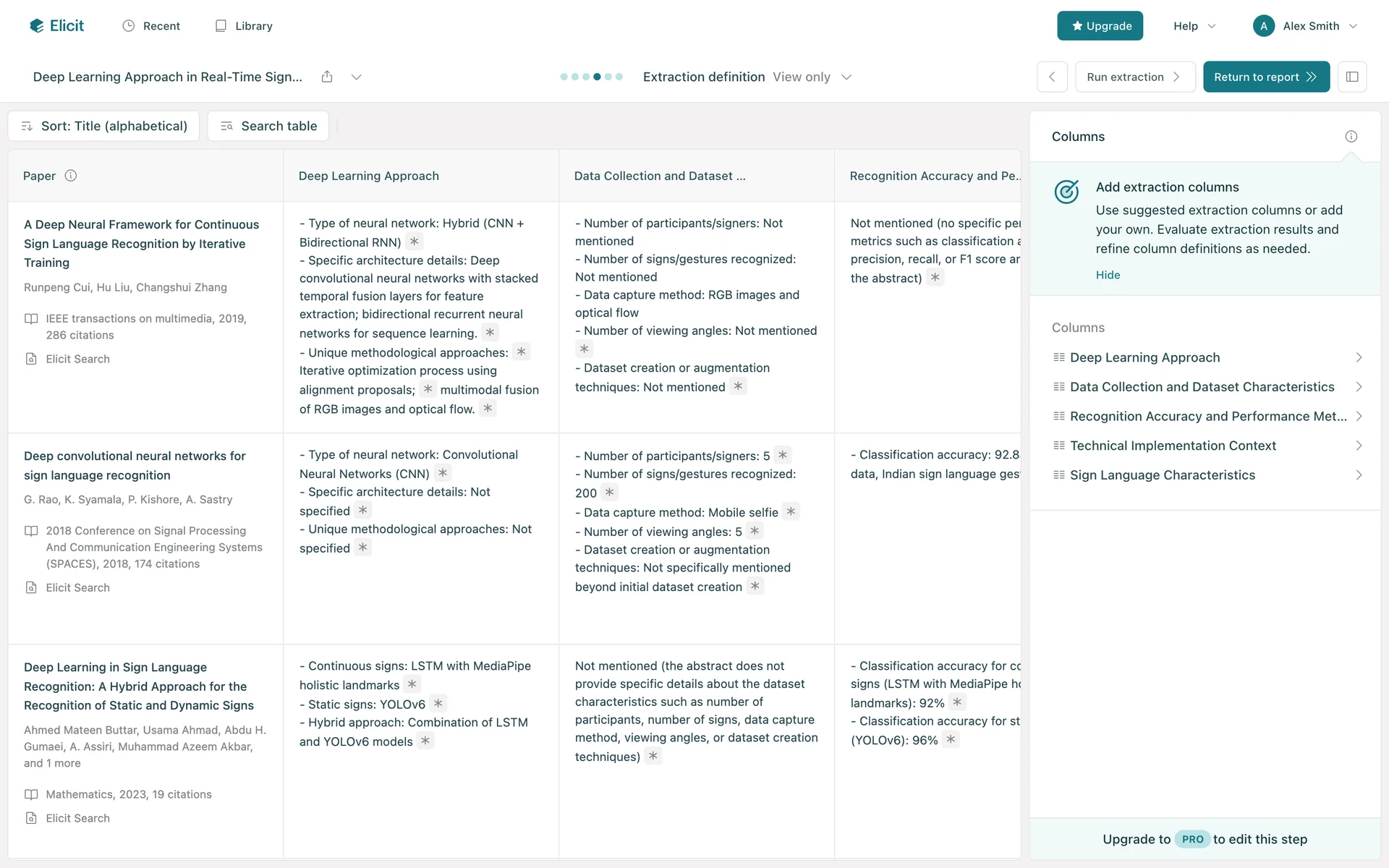Click the Hide link in extraction tips
The width and height of the screenshot is (1389, 868).
click(x=1108, y=275)
